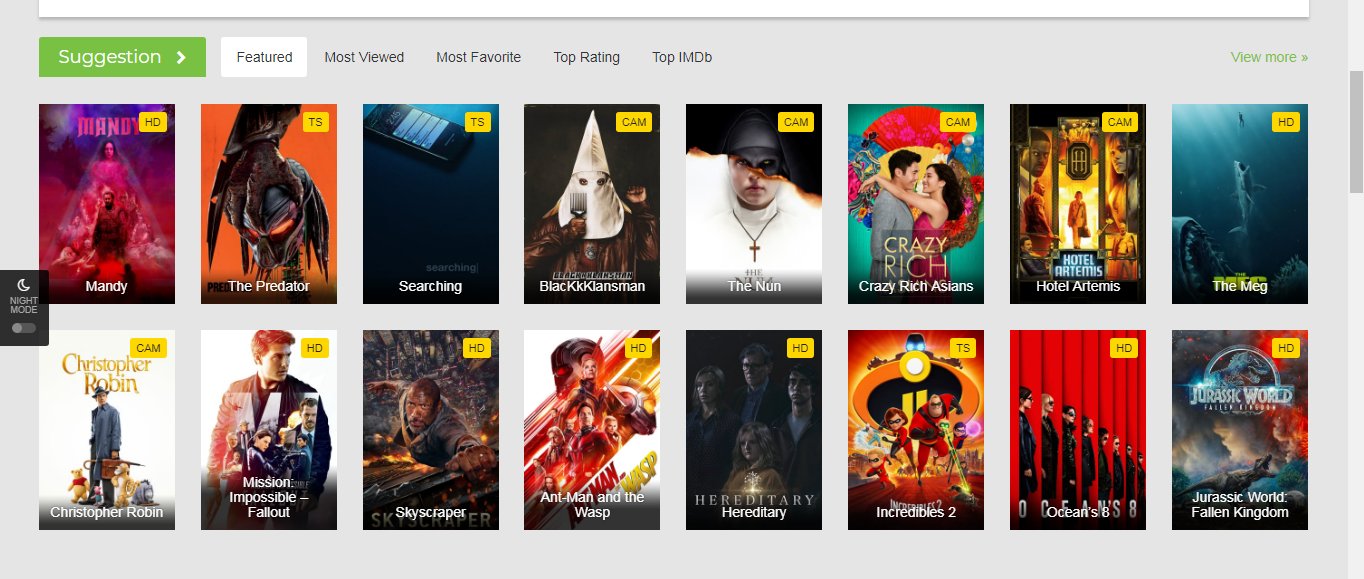Open the Mandy movie poster
Screen dimensions: 1364x579
pyautogui.click(x=107, y=204)
